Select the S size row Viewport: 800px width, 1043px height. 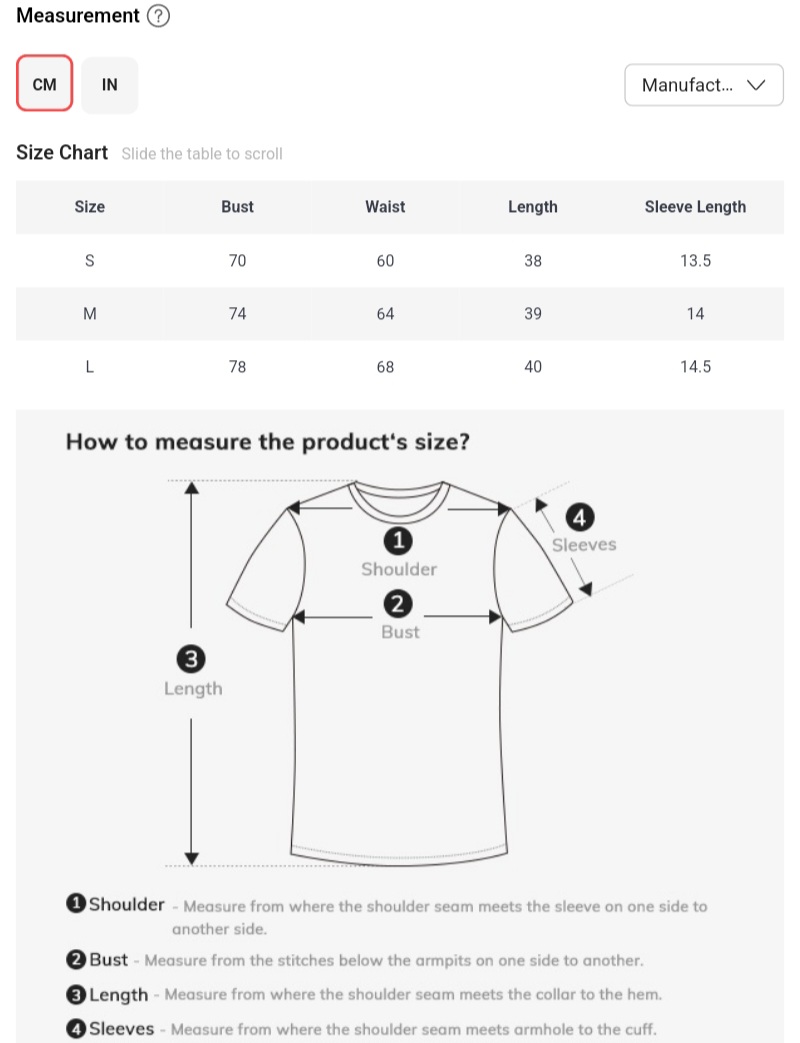pos(90,261)
